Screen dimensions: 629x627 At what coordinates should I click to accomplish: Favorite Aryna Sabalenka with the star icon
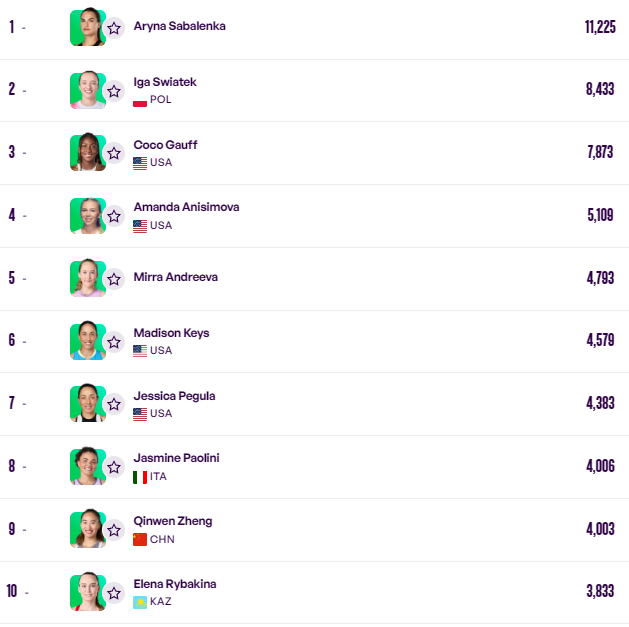pos(114,28)
